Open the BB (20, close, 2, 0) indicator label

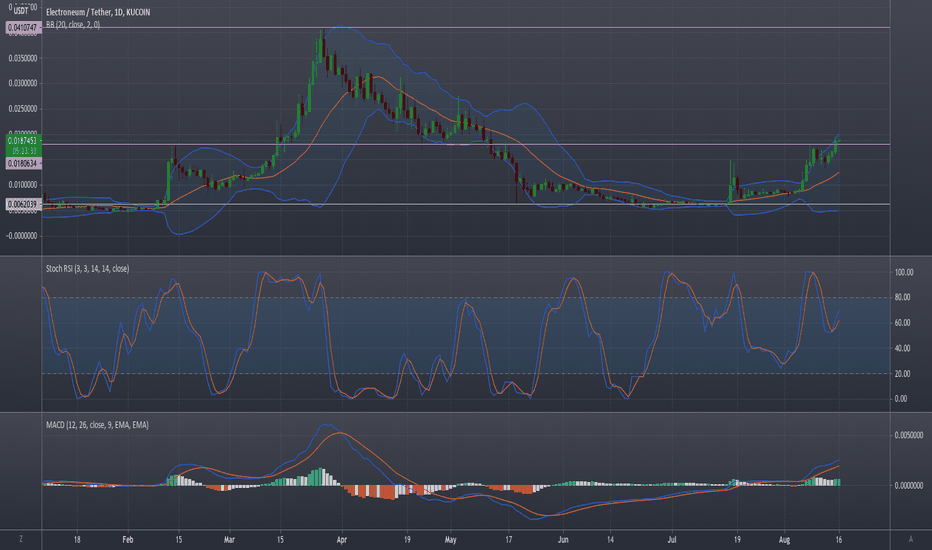point(73,25)
